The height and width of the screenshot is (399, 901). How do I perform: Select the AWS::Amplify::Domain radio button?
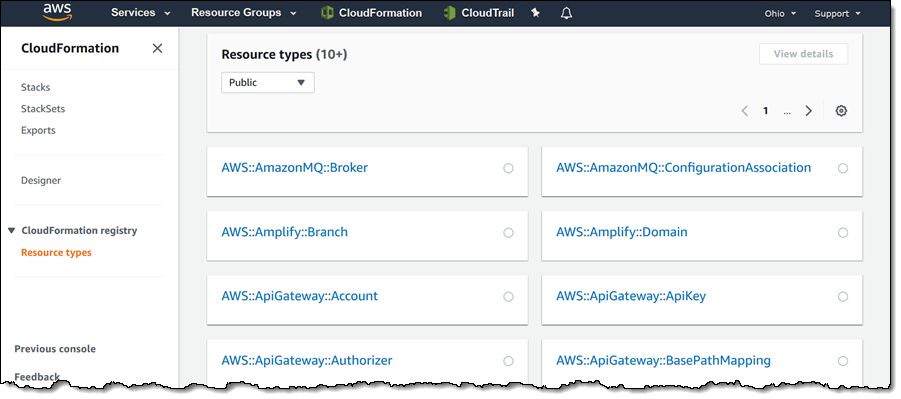click(842, 233)
